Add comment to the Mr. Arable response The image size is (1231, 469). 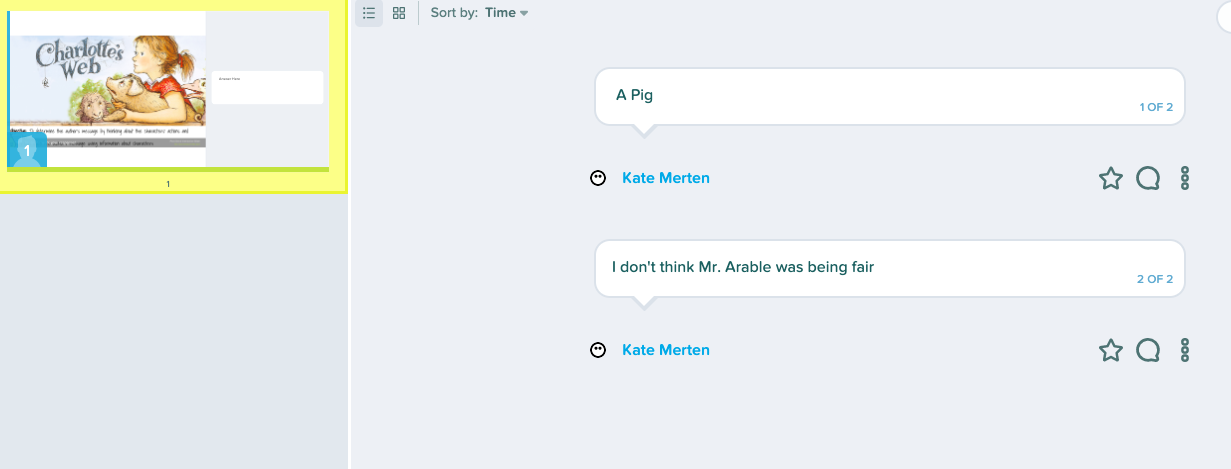point(1148,350)
